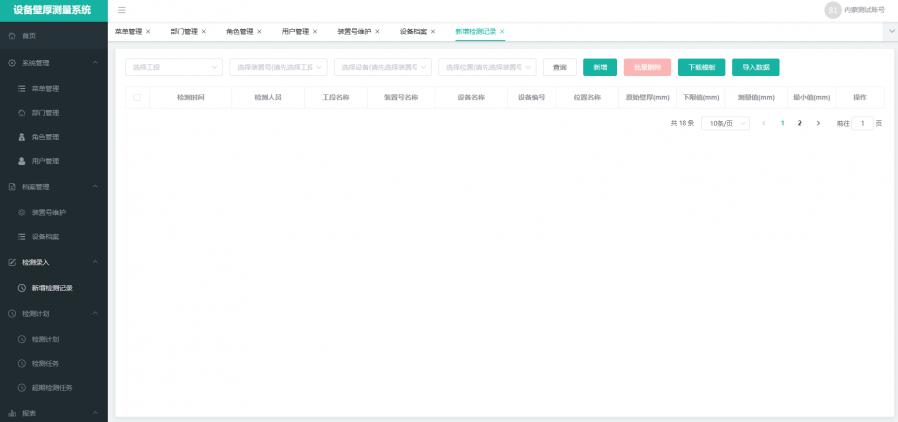Open the 选择工段 dropdown
This screenshot has width=898, height=422.
pyautogui.click(x=174, y=67)
